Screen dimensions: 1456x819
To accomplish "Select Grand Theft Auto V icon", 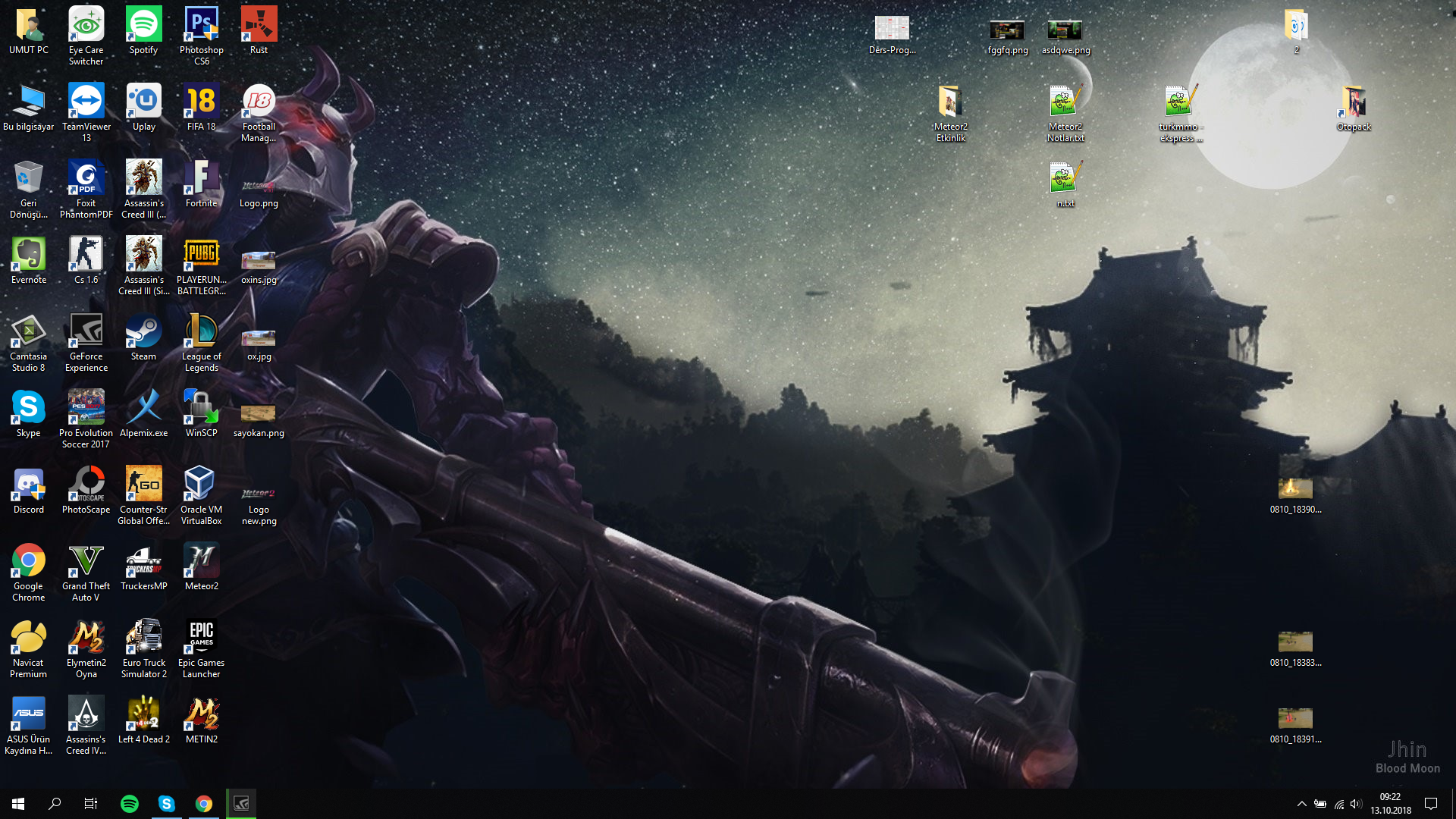I will (x=86, y=572).
